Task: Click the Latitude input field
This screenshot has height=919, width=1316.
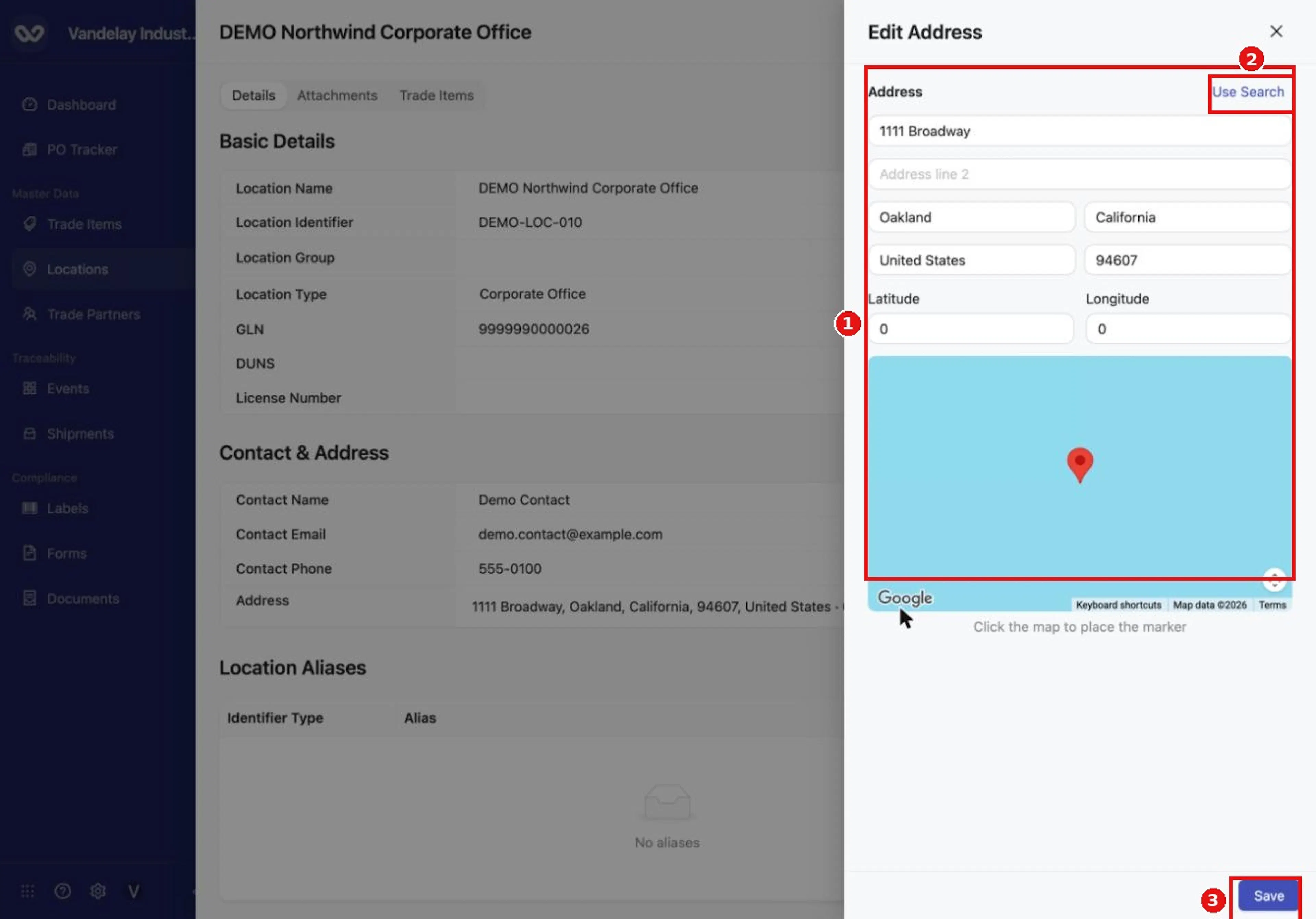Action: [970, 329]
